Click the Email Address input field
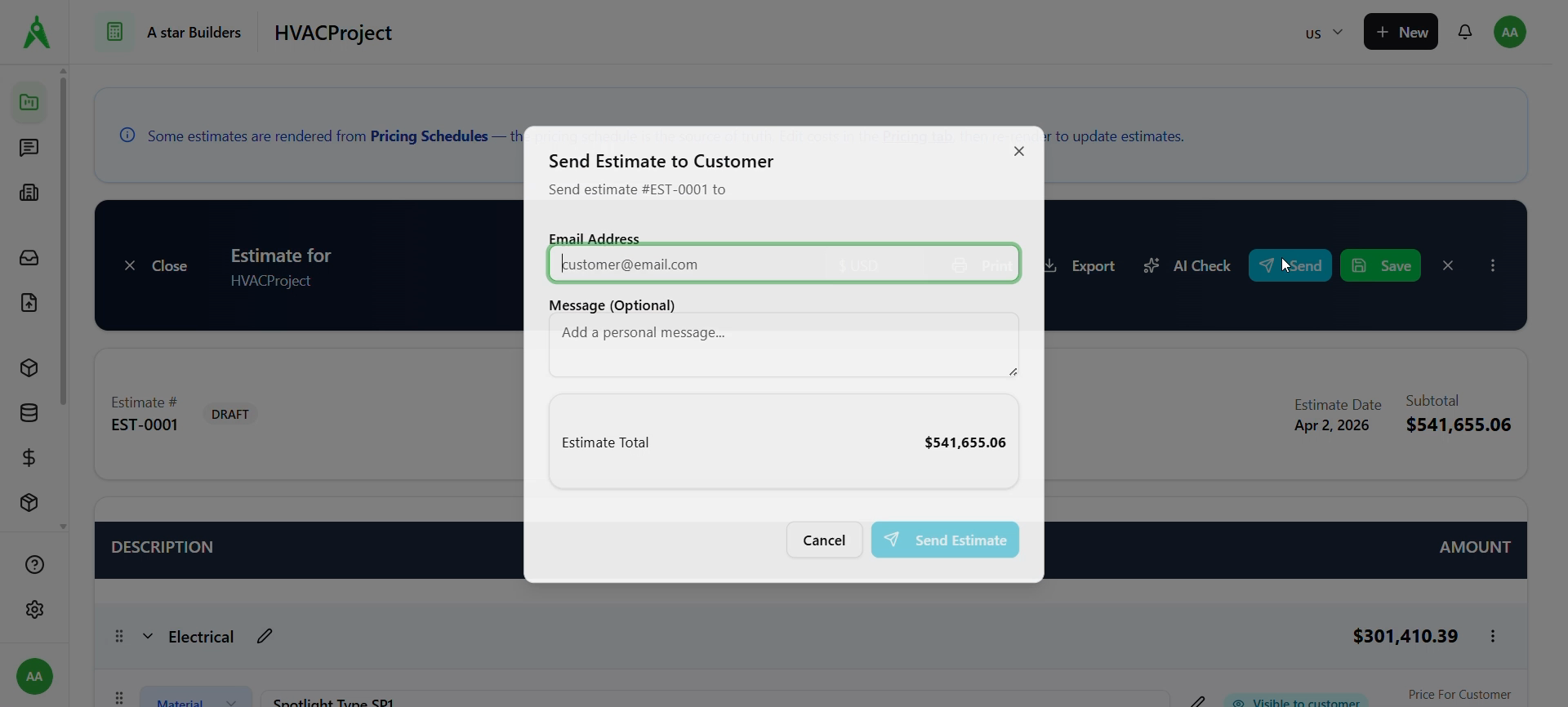Screen dimensions: 1568x707 [784, 264]
